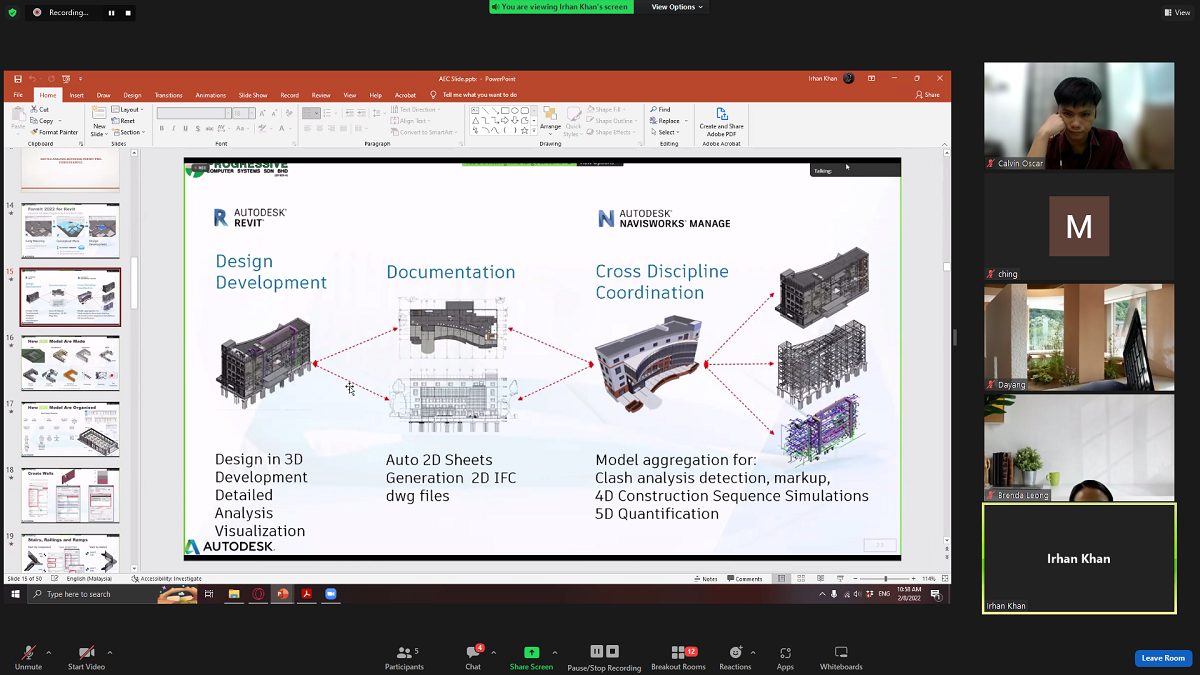Select slide 16 thumbnail
This screenshot has width=1200, height=675.
click(70, 363)
